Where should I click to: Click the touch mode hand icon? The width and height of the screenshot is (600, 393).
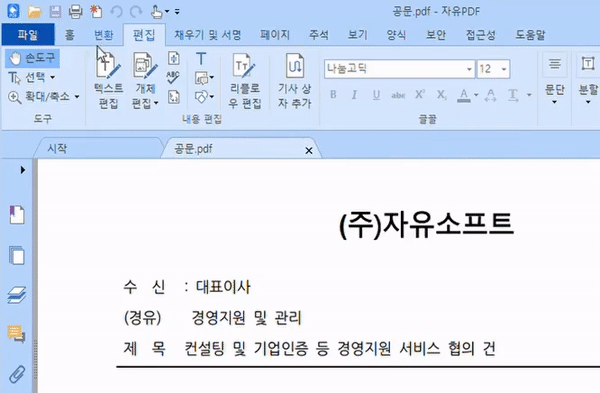click(x=156, y=12)
